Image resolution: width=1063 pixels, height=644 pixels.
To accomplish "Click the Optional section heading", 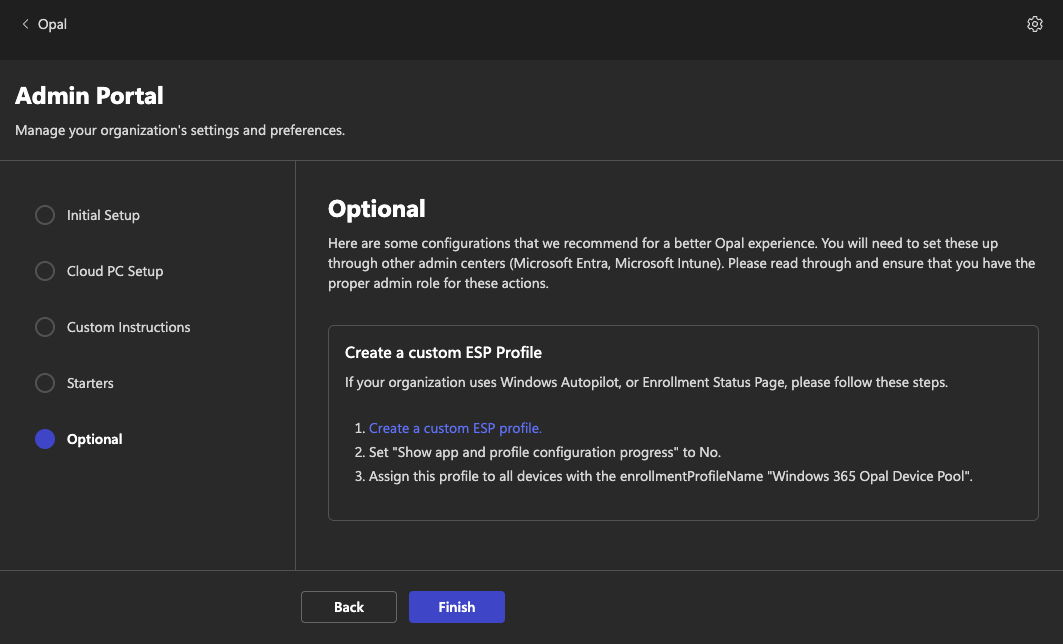I will point(377,208).
